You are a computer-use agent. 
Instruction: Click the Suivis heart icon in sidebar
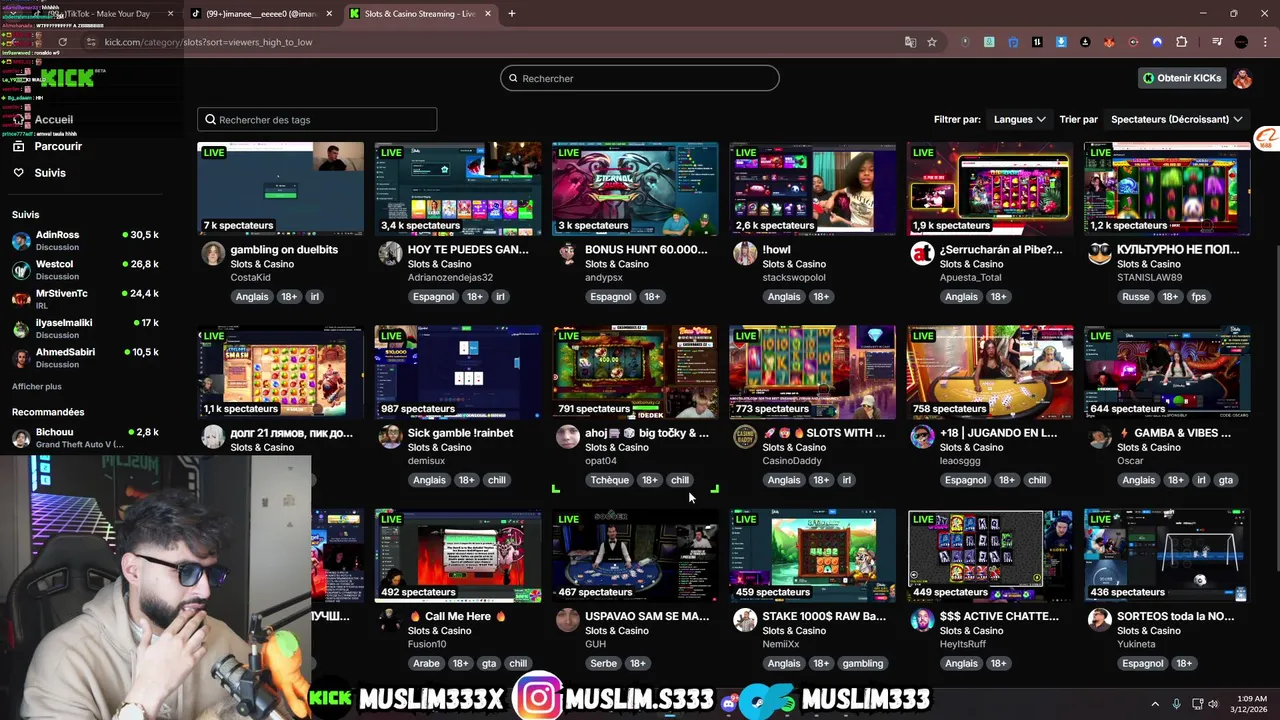(x=18, y=173)
